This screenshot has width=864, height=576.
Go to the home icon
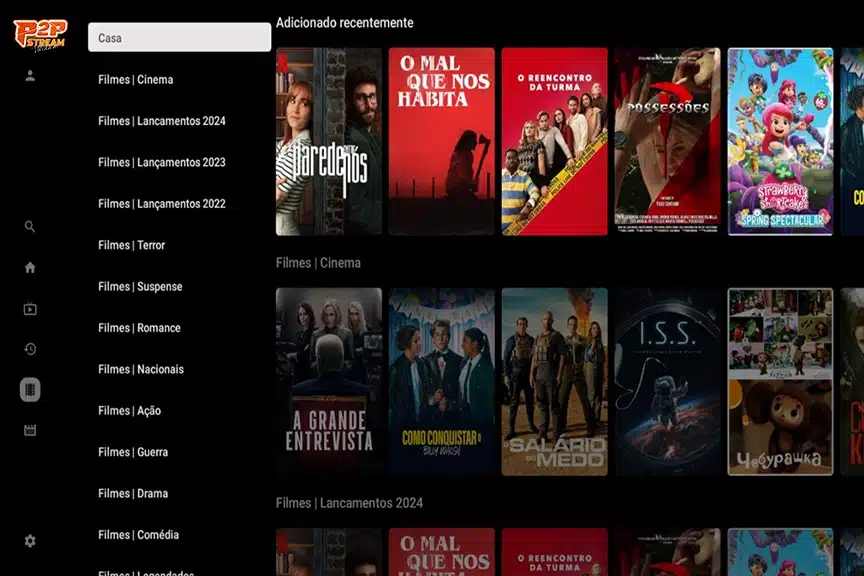point(30,268)
